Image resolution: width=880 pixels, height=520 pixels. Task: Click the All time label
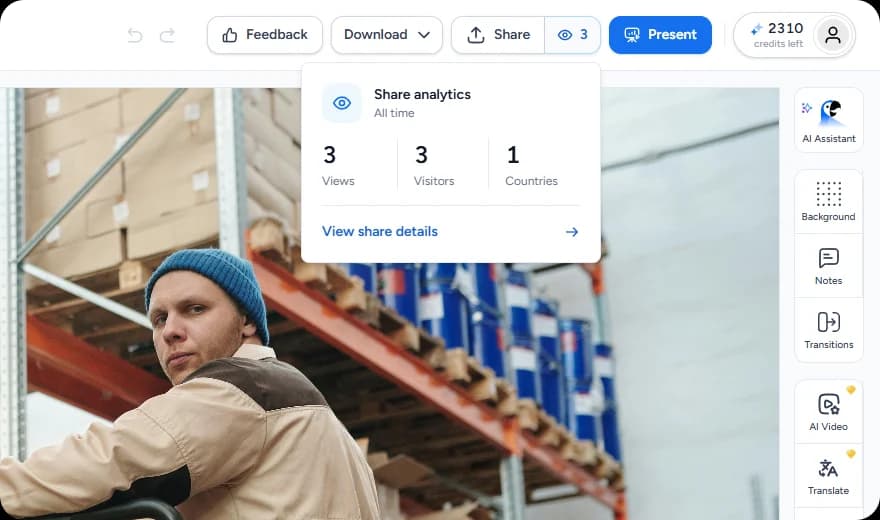(x=394, y=113)
